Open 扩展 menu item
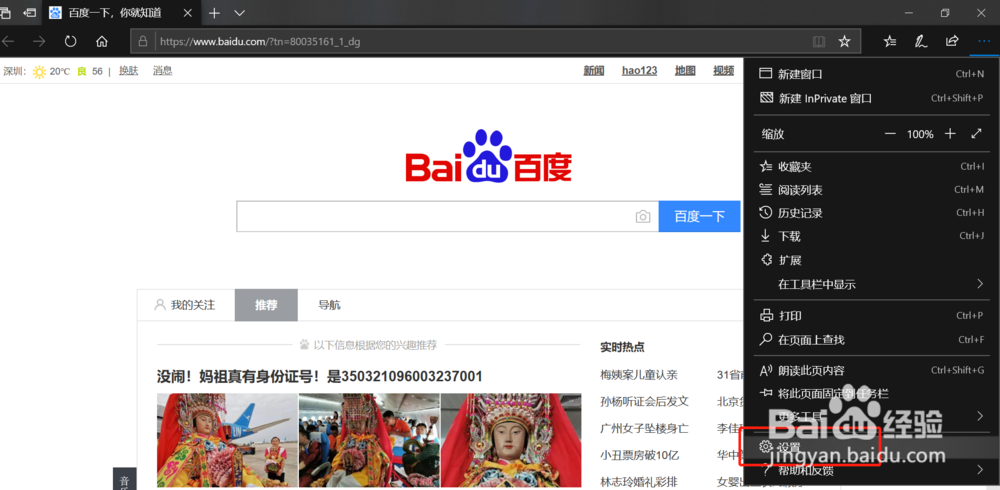Image resolution: width=1000 pixels, height=490 pixels. click(872, 260)
